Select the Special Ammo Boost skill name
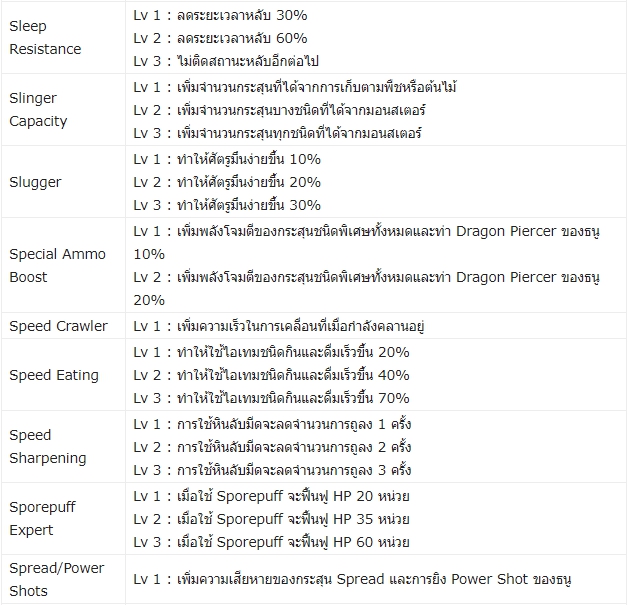This screenshot has height=605, width=628. pyautogui.click(x=56, y=265)
